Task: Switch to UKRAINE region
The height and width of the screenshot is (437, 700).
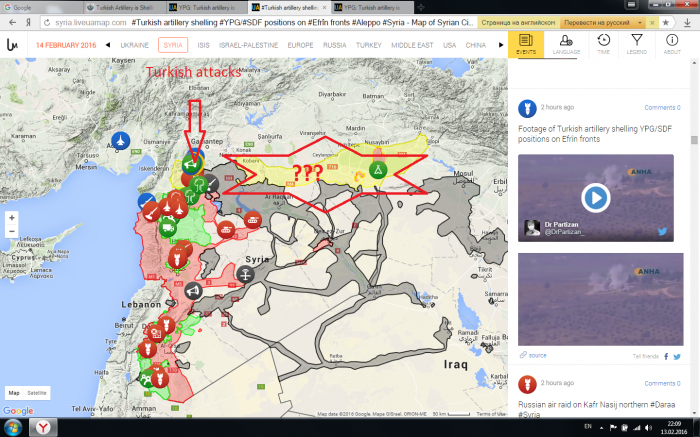Action: tap(134, 45)
